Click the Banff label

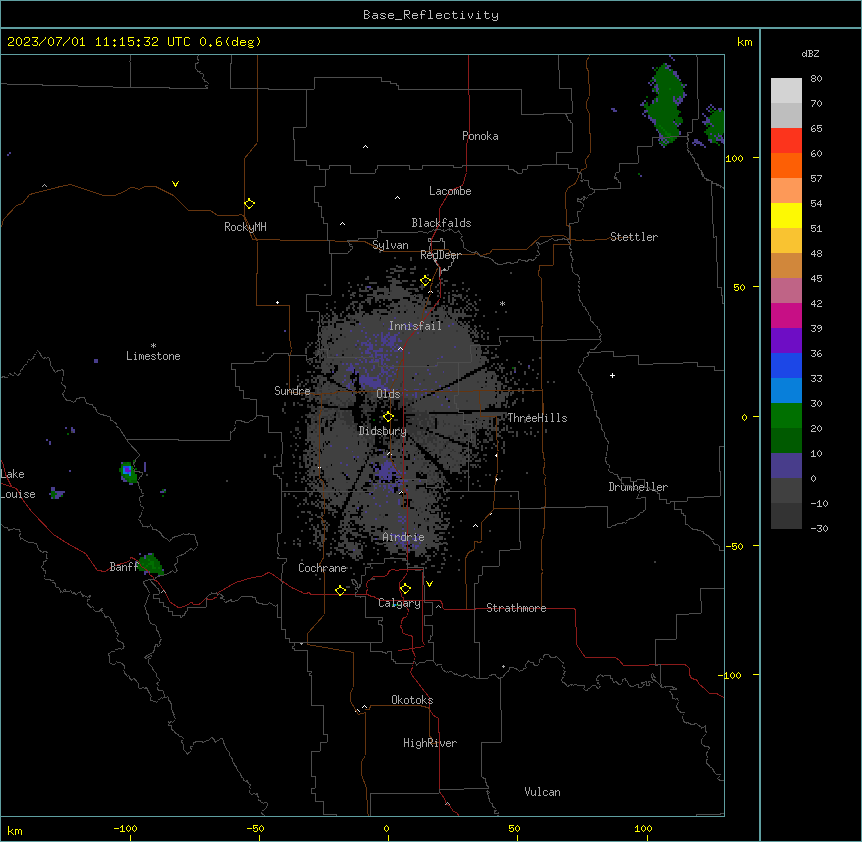(x=124, y=567)
